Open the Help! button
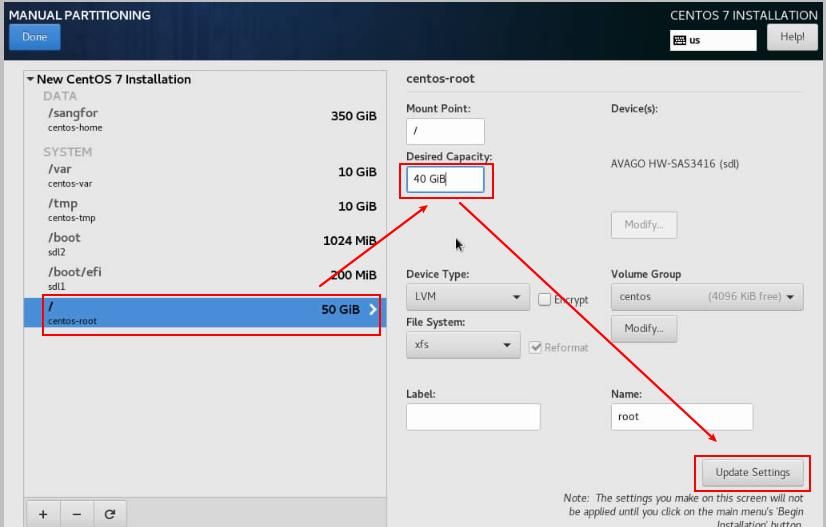826x527 pixels. 792,37
